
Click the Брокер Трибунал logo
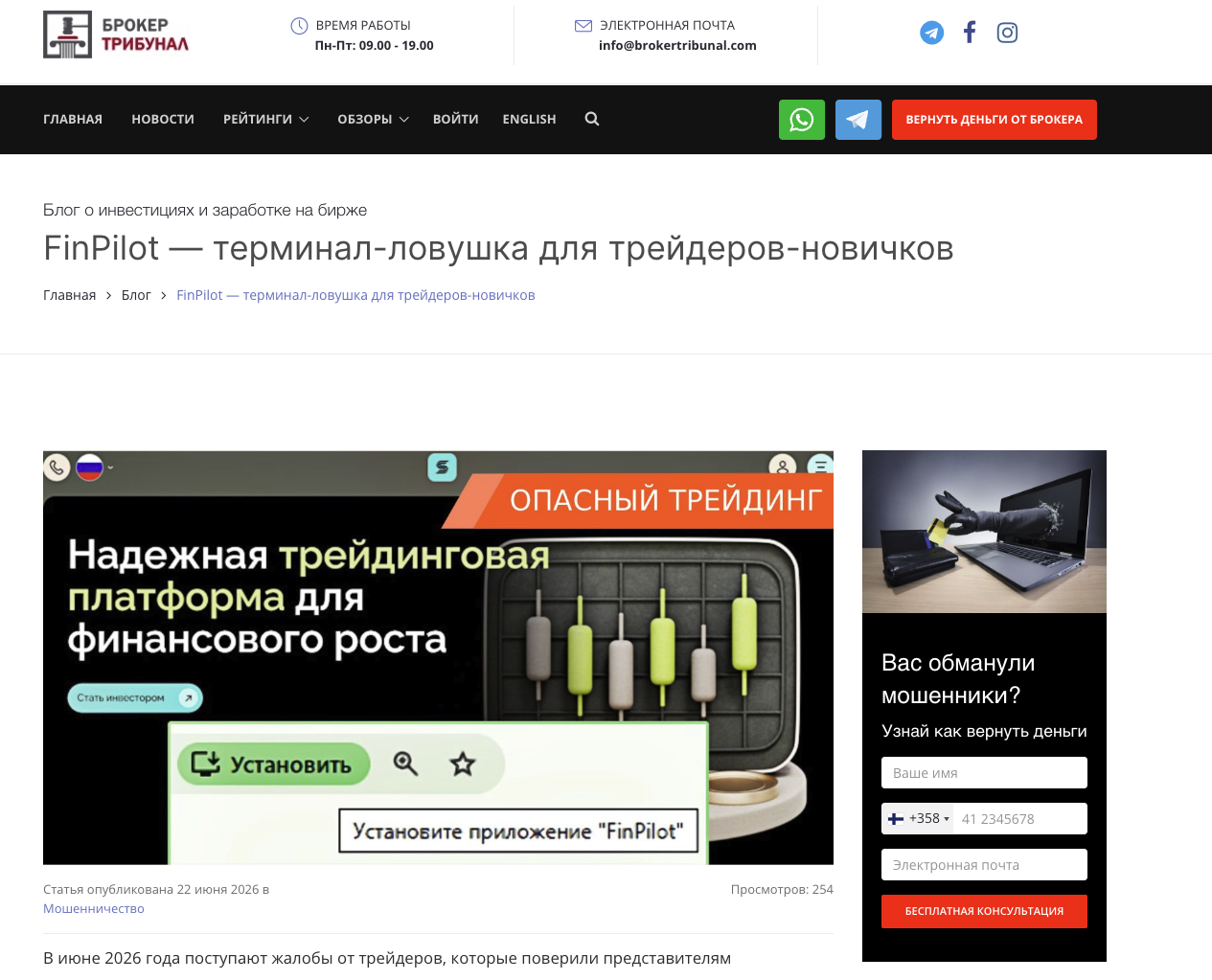(116, 34)
